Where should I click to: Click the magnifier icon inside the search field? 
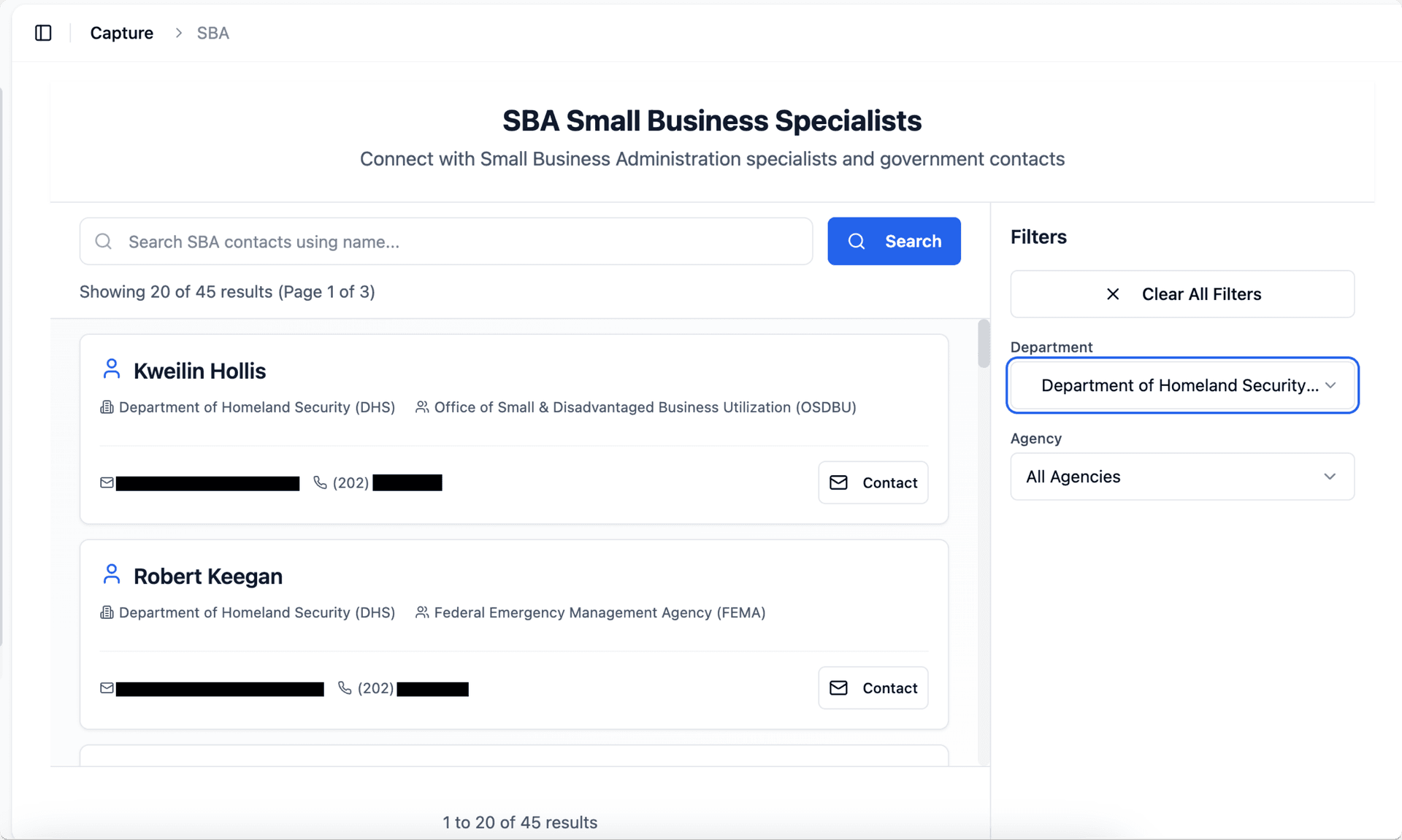tap(103, 241)
